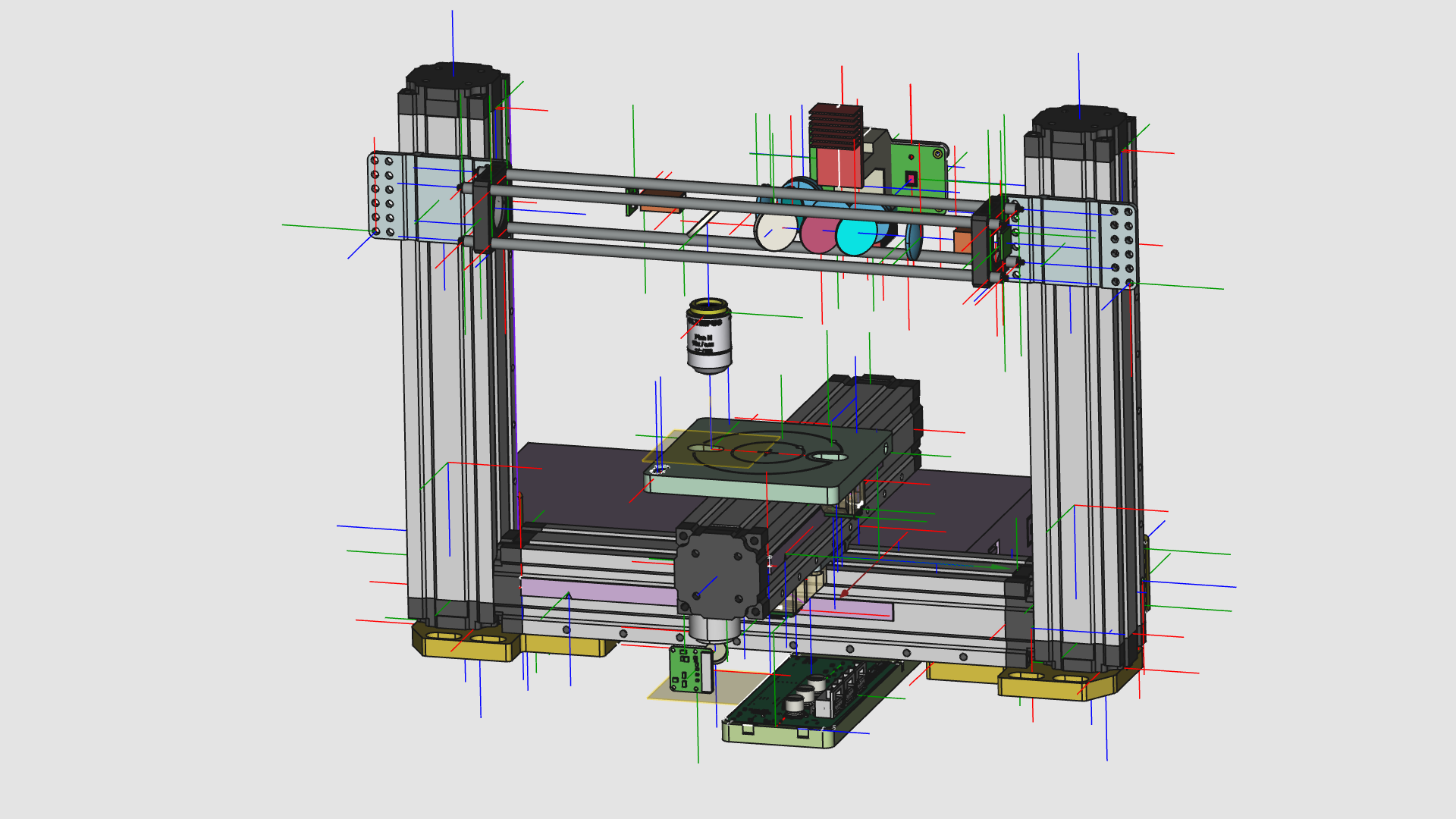Select the red finned heatsink block

tap(834, 146)
